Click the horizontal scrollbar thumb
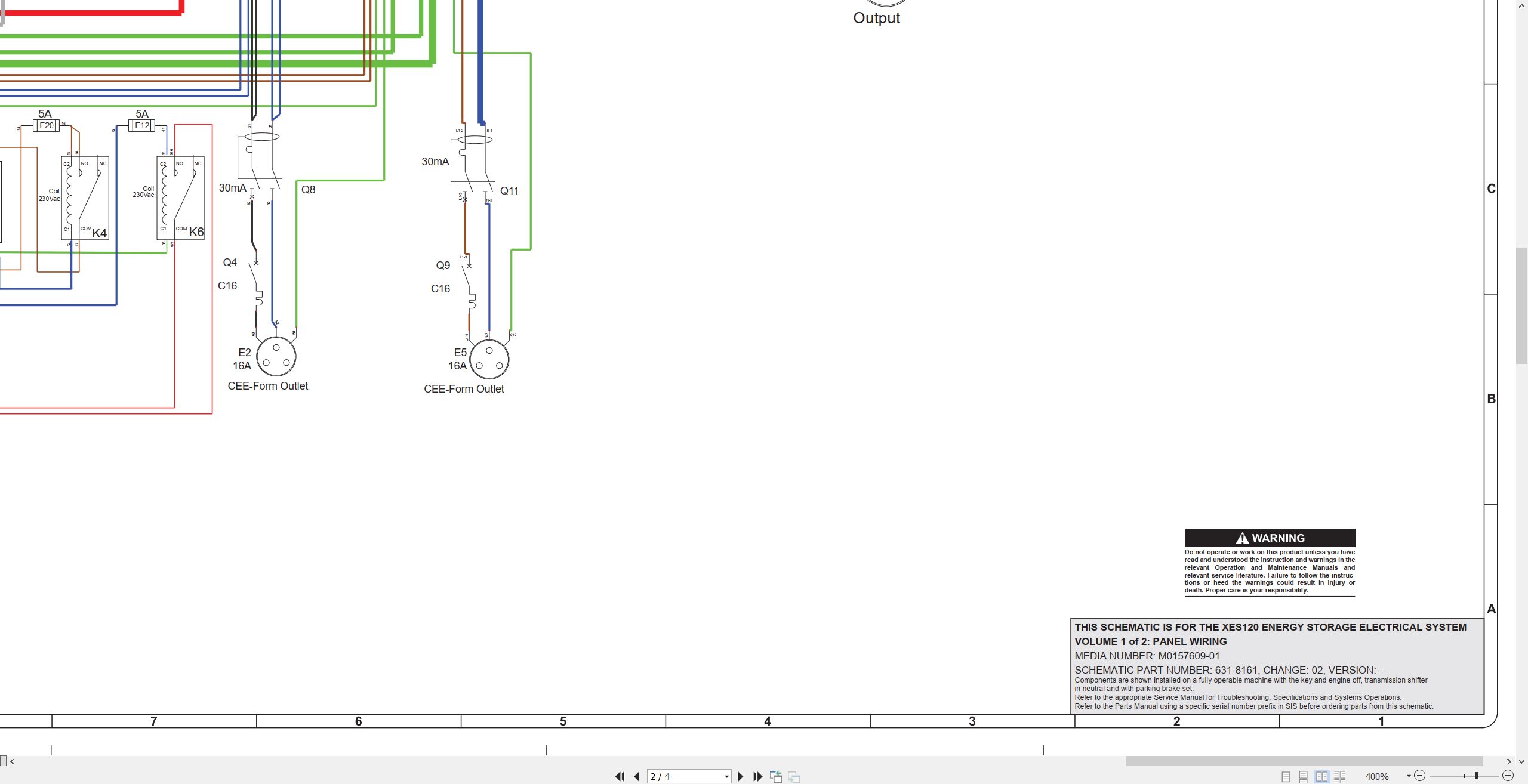Viewport: 1528px width, 784px height. tap(1304, 761)
